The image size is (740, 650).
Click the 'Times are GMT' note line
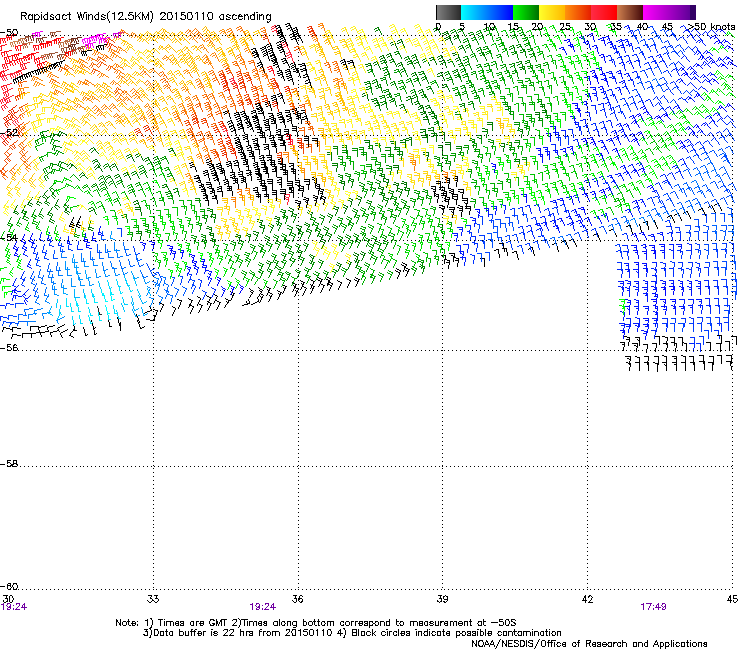pyautogui.click(x=316, y=623)
